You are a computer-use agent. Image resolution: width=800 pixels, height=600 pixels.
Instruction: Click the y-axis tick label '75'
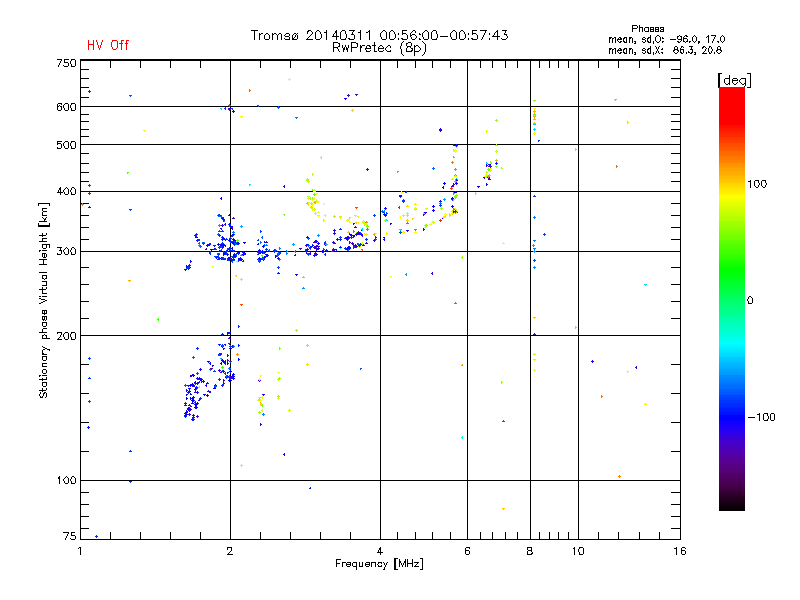70,536
